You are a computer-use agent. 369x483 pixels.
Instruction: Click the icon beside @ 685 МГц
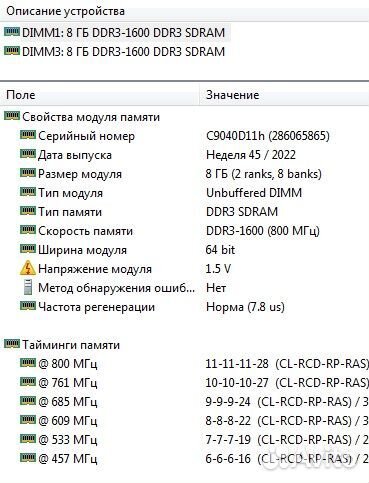pos(28,401)
